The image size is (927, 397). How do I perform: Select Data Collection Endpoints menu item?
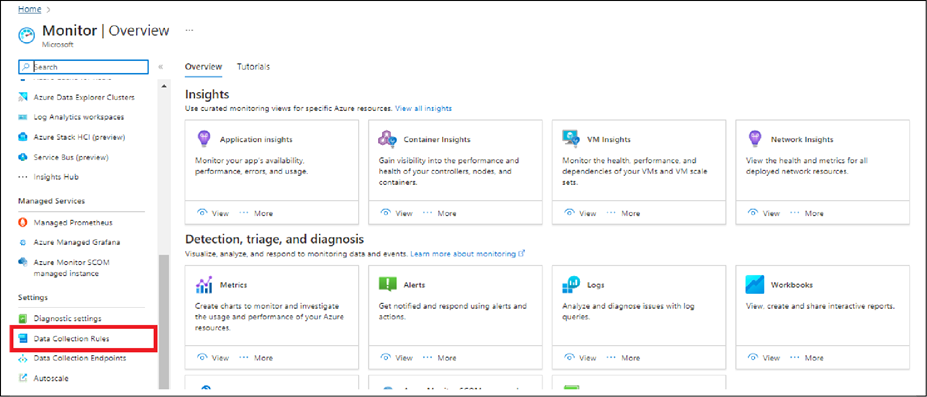81,358
